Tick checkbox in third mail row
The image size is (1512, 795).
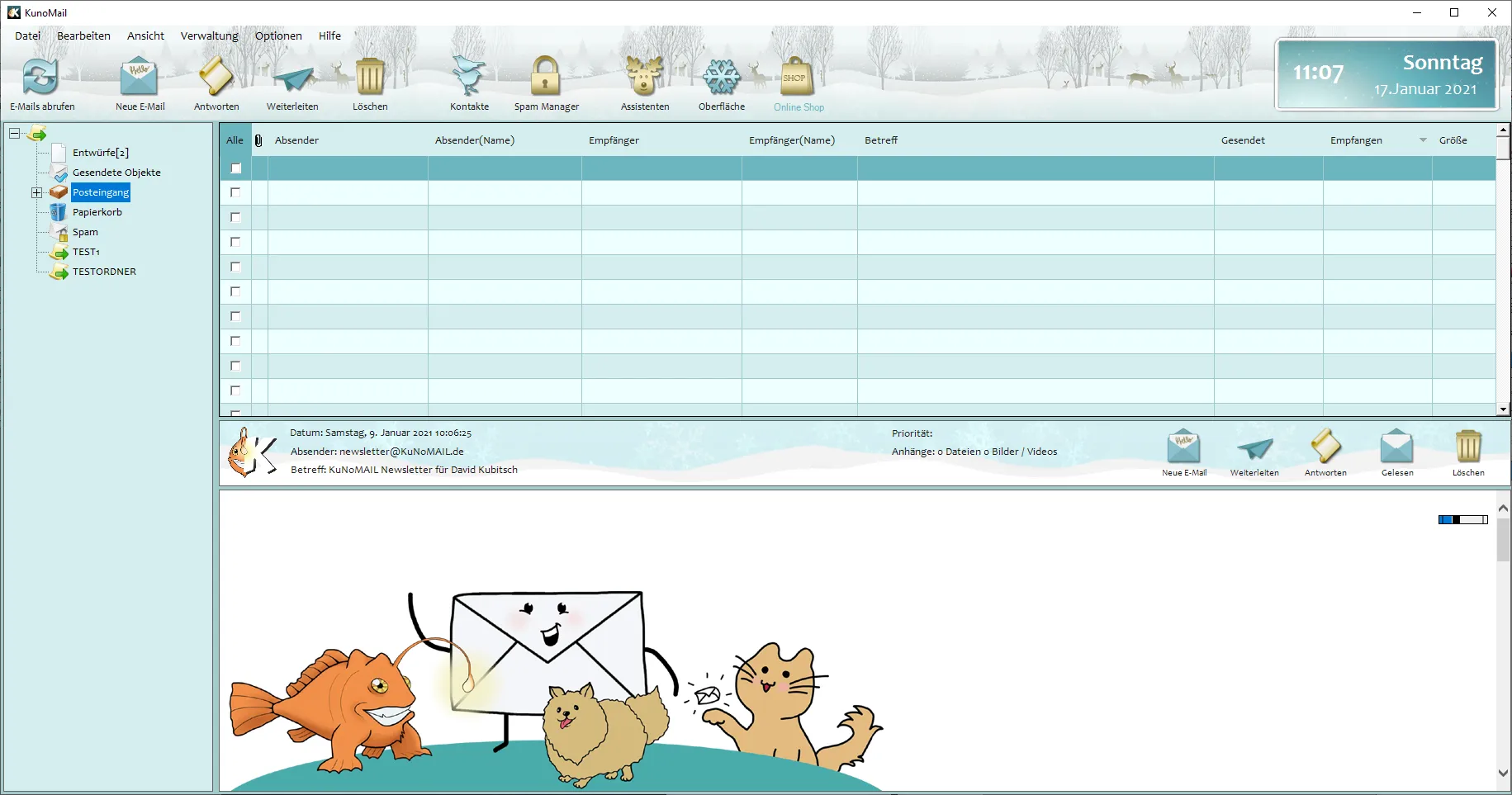[235, 217]
